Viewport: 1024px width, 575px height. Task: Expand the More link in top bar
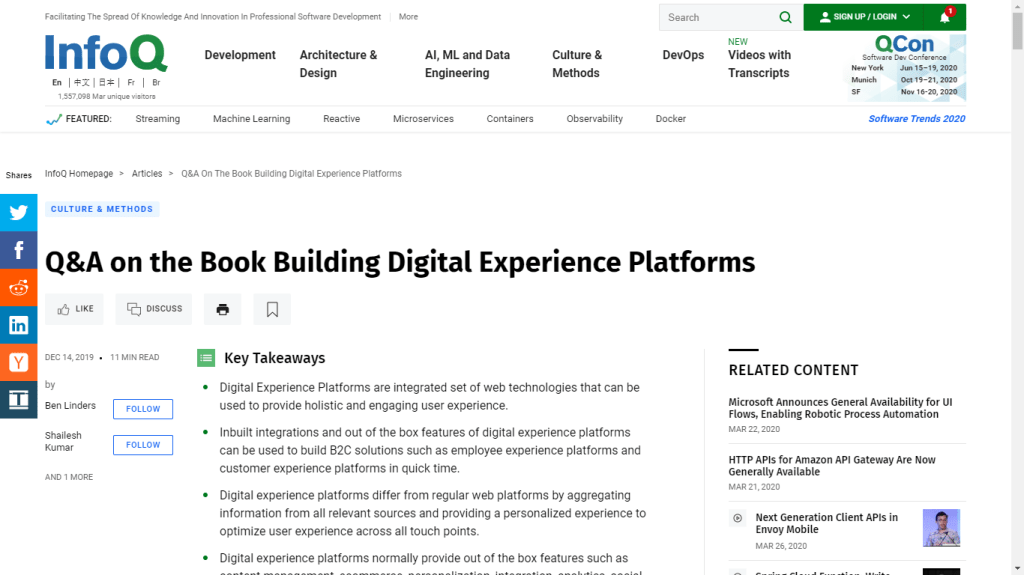408,17
